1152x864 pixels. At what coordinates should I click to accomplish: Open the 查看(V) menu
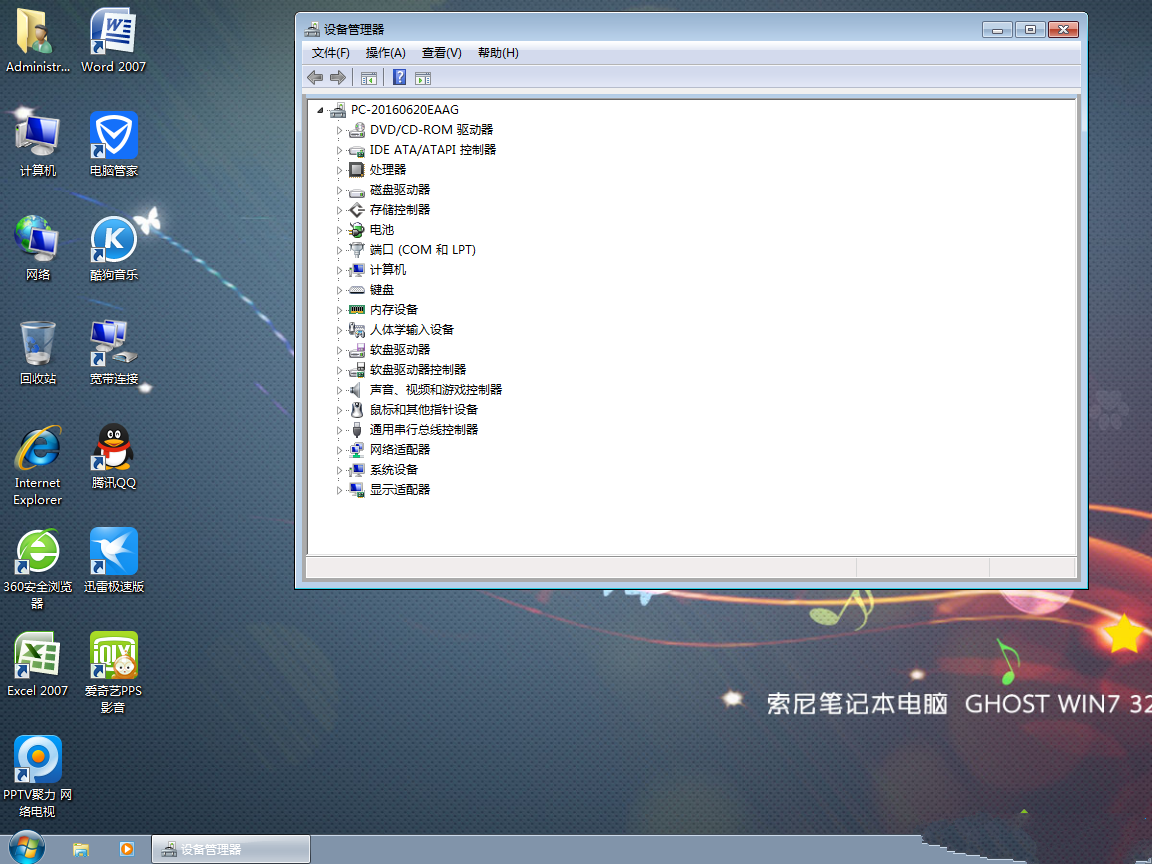(442, 53)
